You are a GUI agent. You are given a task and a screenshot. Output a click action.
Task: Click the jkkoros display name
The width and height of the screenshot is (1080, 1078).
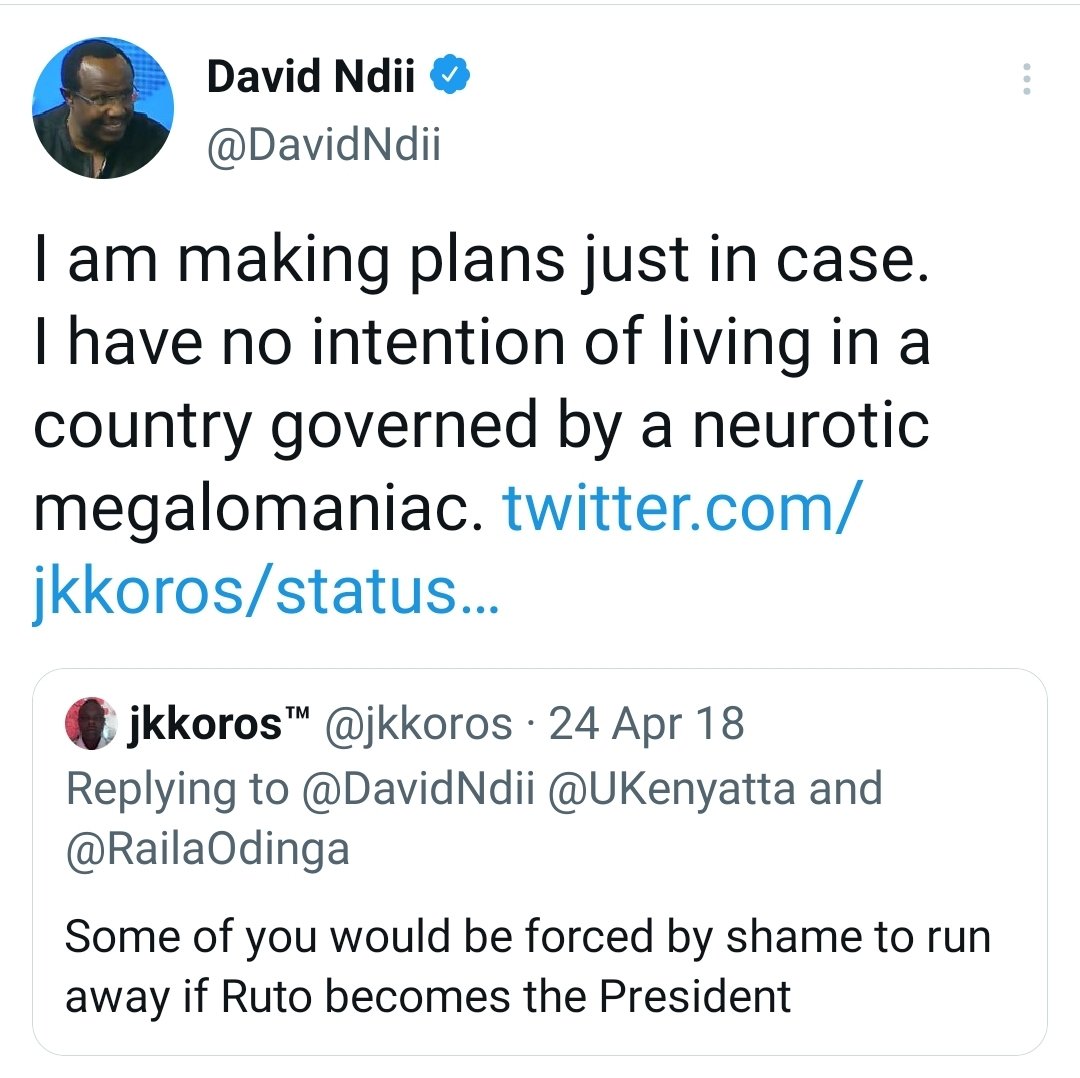pyautogui.click(x=205, y=725)
